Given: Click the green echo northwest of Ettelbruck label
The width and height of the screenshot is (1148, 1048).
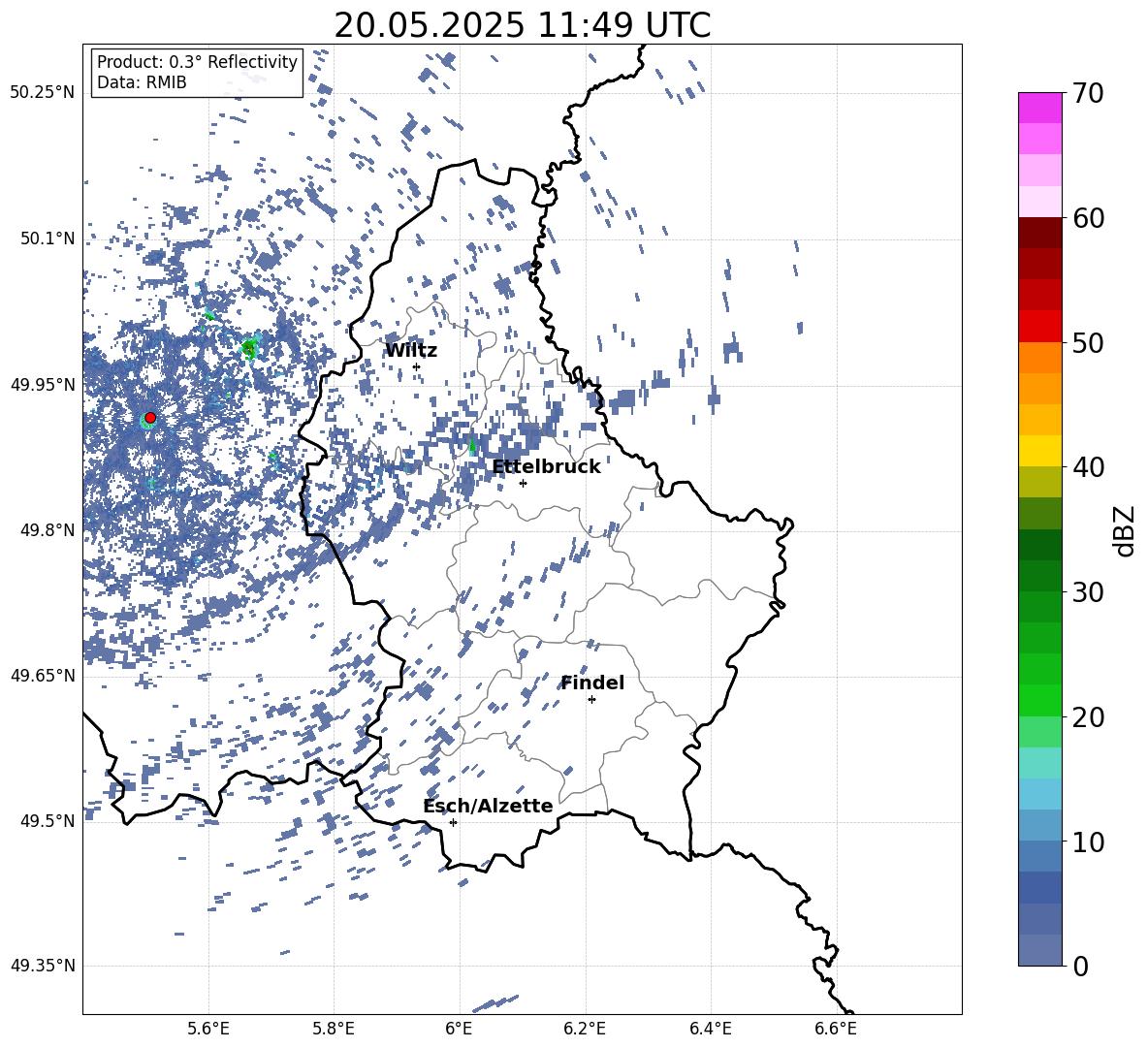Looking at the screenshot, I should point(472,446).
